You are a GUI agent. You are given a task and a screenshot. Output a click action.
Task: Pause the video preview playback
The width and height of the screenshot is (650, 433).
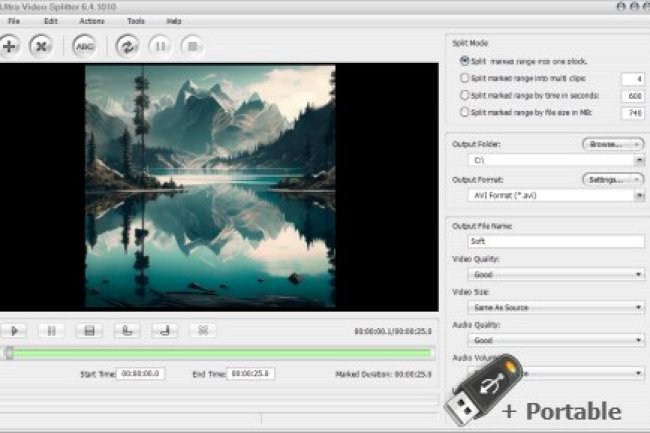51,331
